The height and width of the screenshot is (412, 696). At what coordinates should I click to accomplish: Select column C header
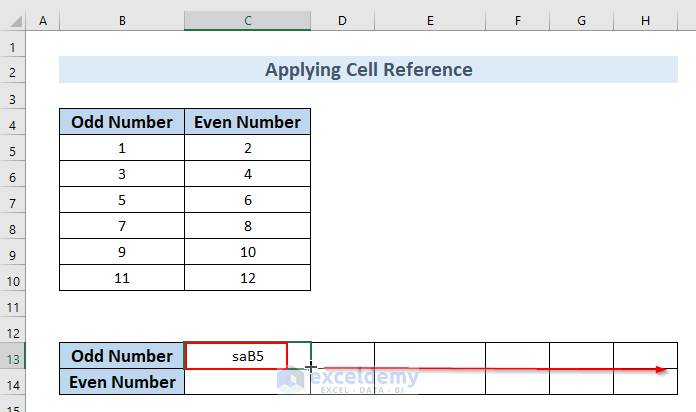247,20
